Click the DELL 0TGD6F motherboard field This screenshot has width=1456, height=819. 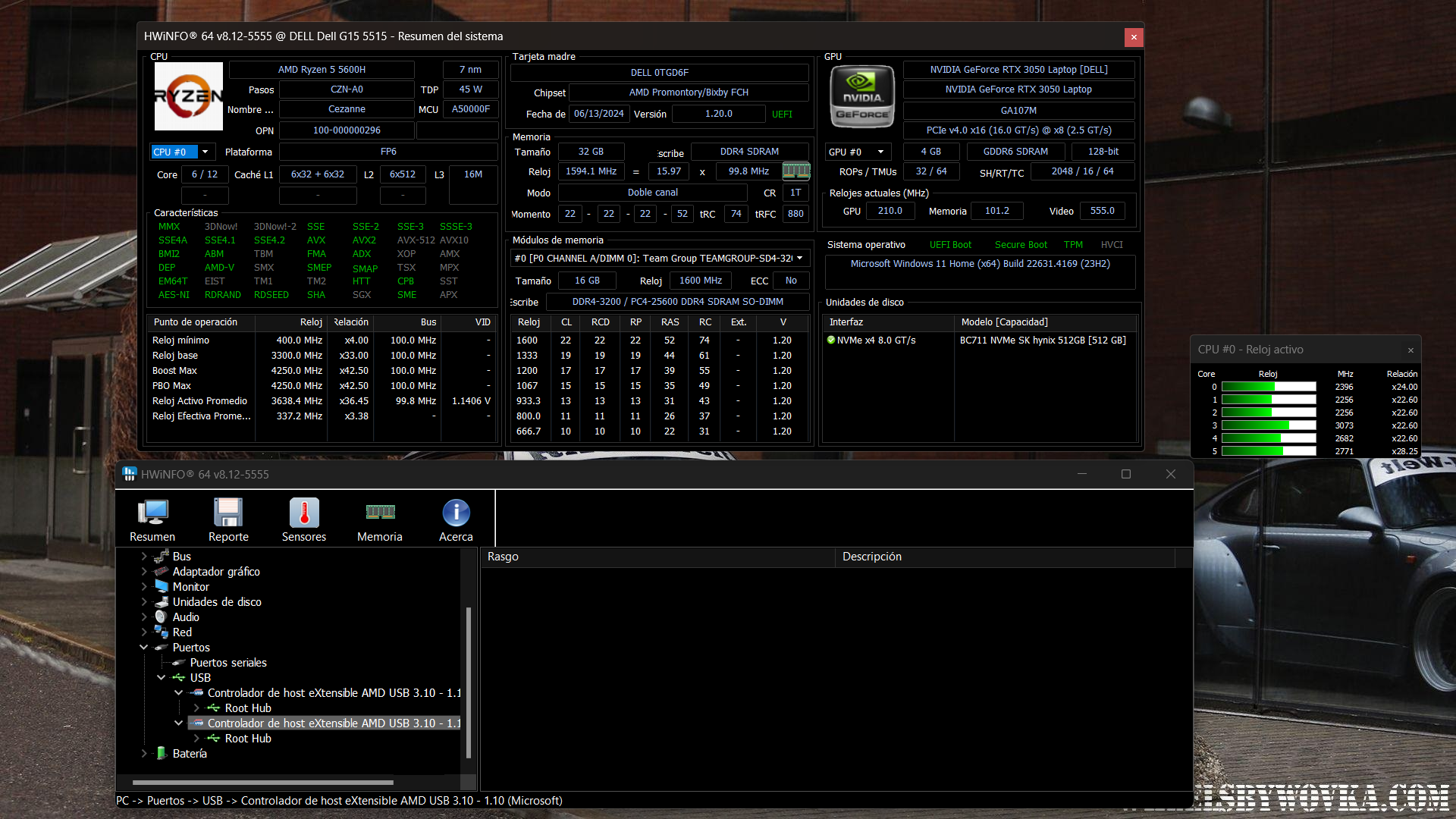pos(659,73)
